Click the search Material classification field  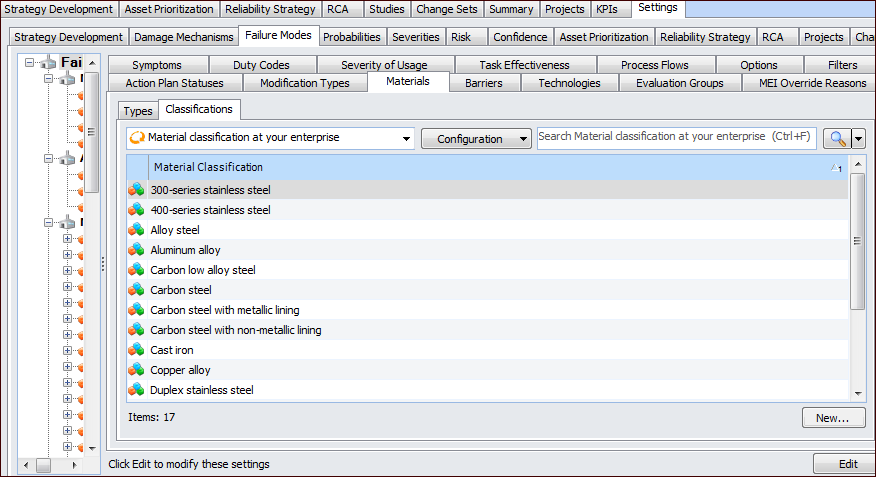677,137
